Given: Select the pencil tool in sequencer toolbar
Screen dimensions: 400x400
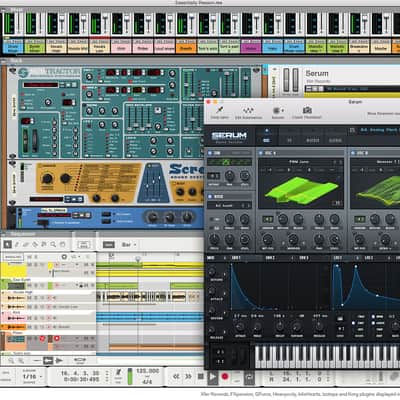Looking at the screenshot, I should [x=17, y=245].
